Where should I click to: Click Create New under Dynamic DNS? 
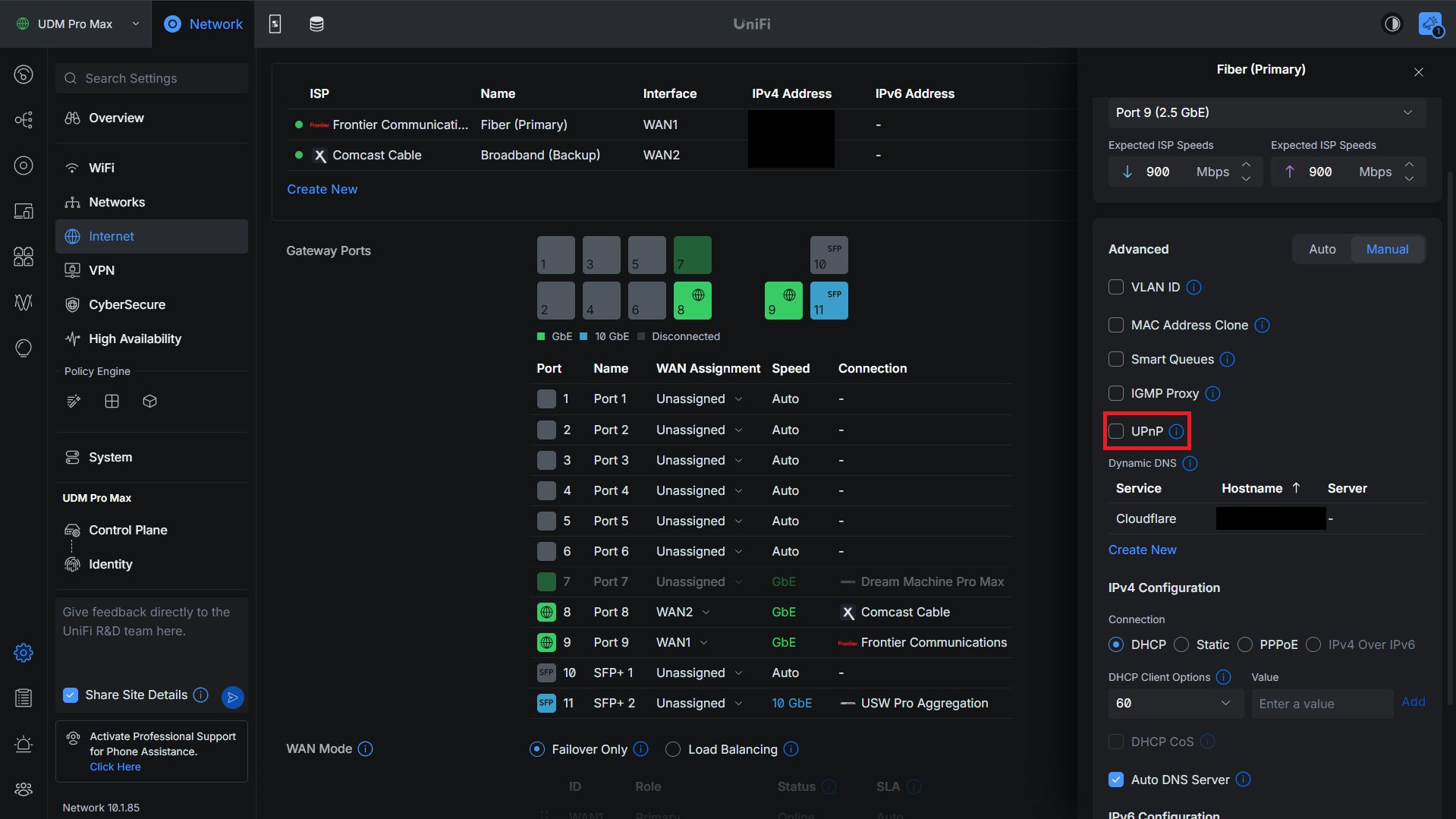coord(1142,550)
